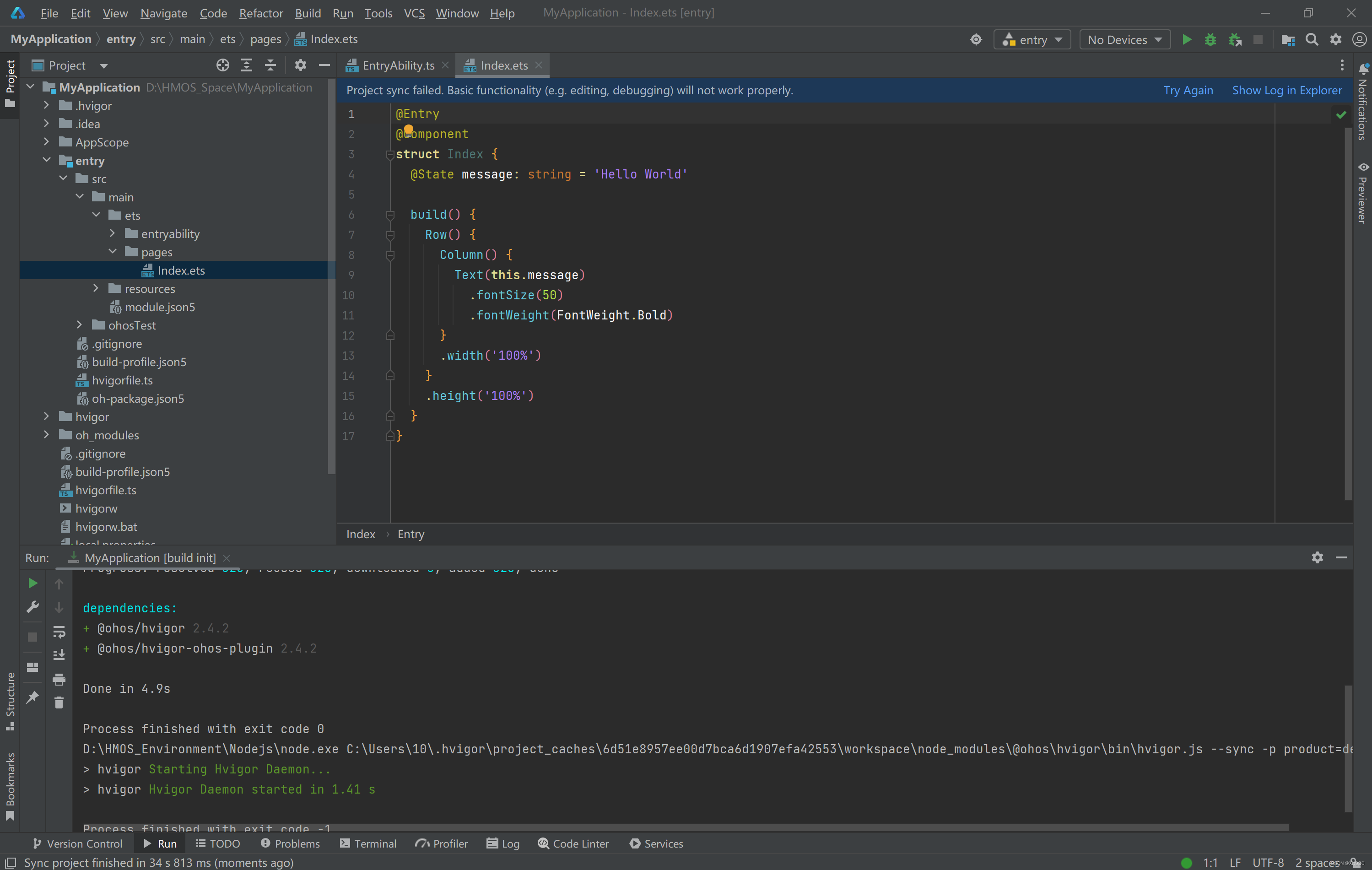This screenshot has height=870, width=1372.
Task: Click Collapse All icon in Project panel
Action: [x=270, y=65]
